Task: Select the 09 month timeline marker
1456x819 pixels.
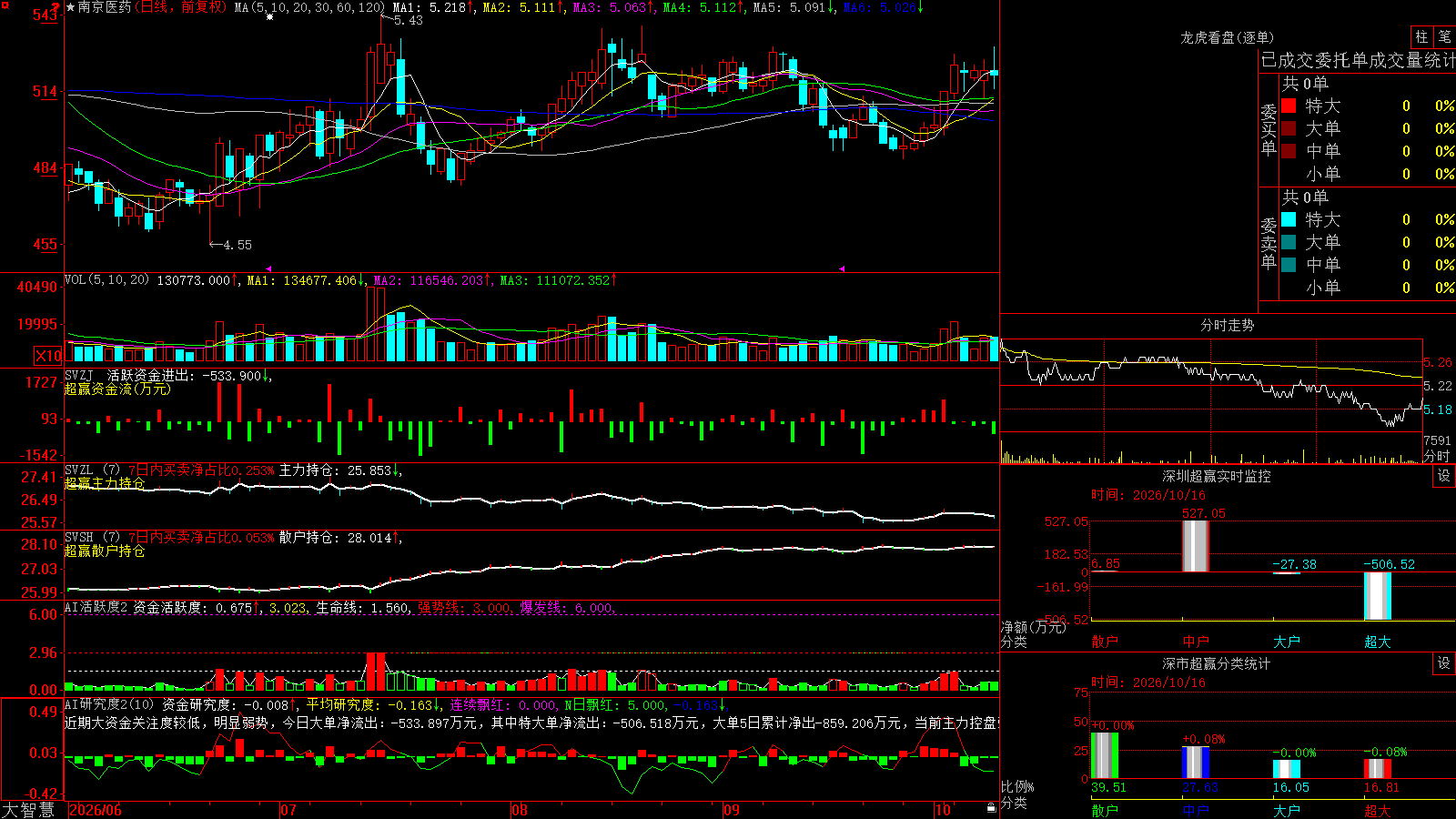Action: 732,810
